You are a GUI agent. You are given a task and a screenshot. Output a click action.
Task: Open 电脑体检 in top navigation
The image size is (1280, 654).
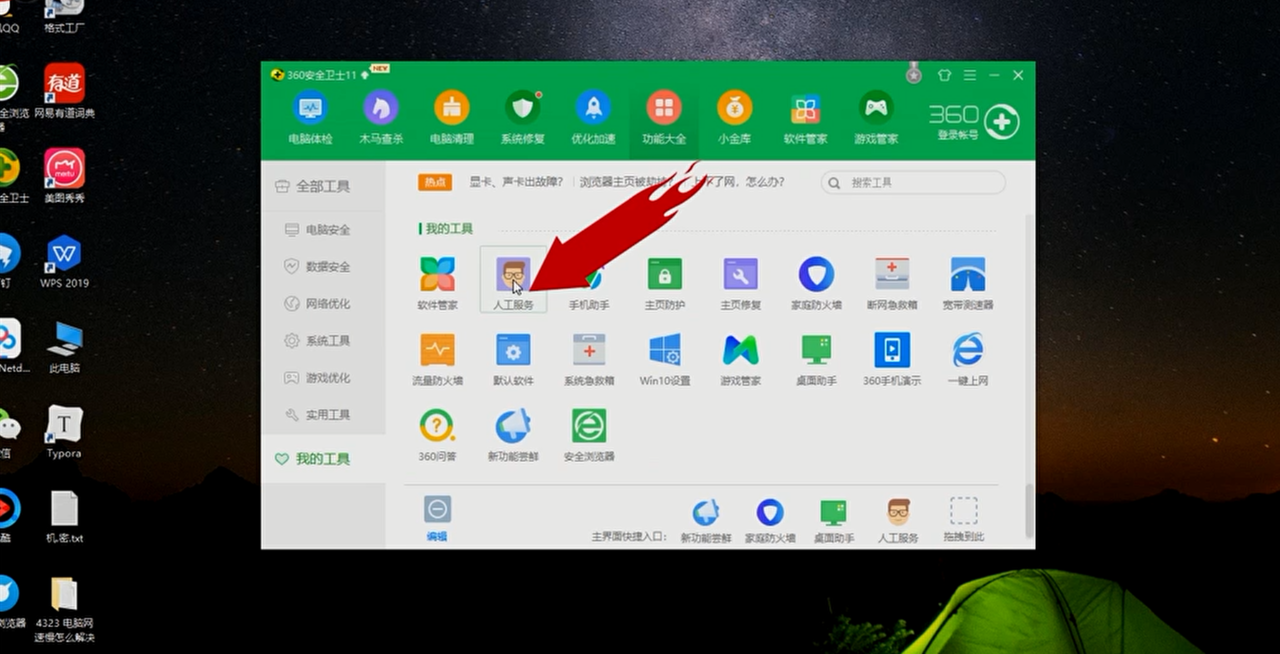coord(310,117)
